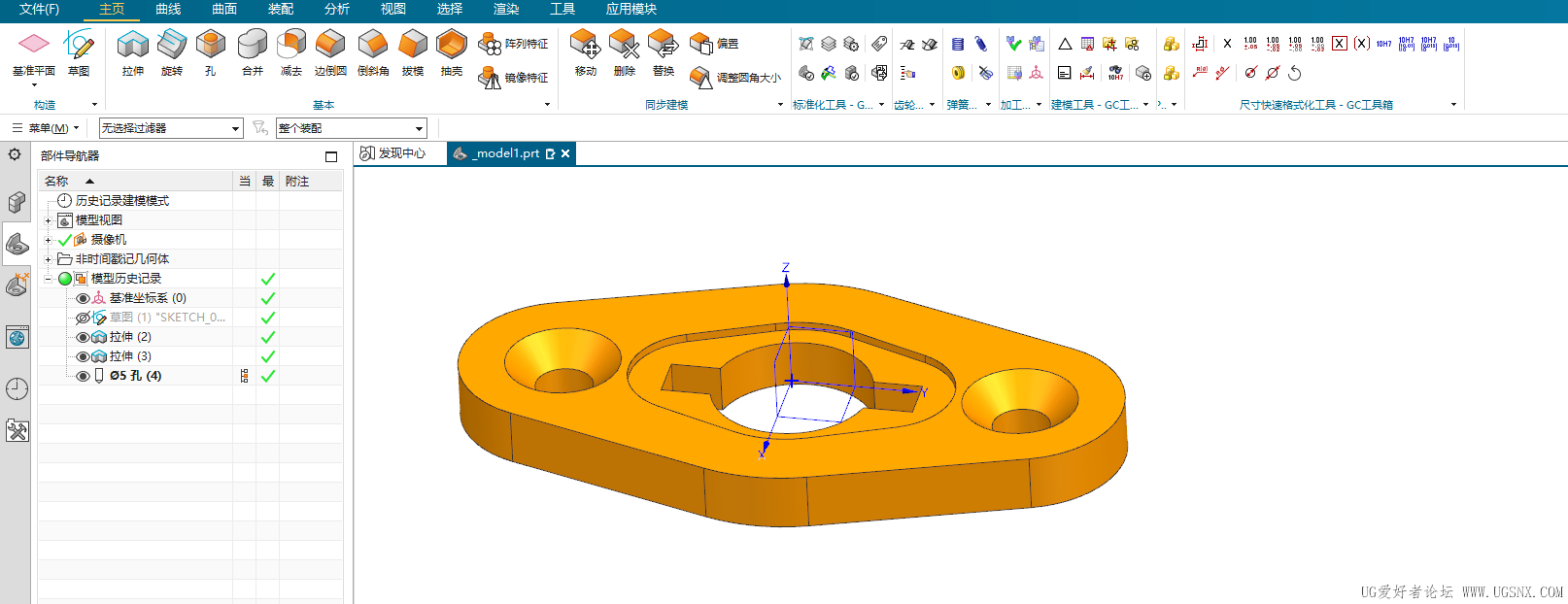Click green check next to 摄像机

65,240
